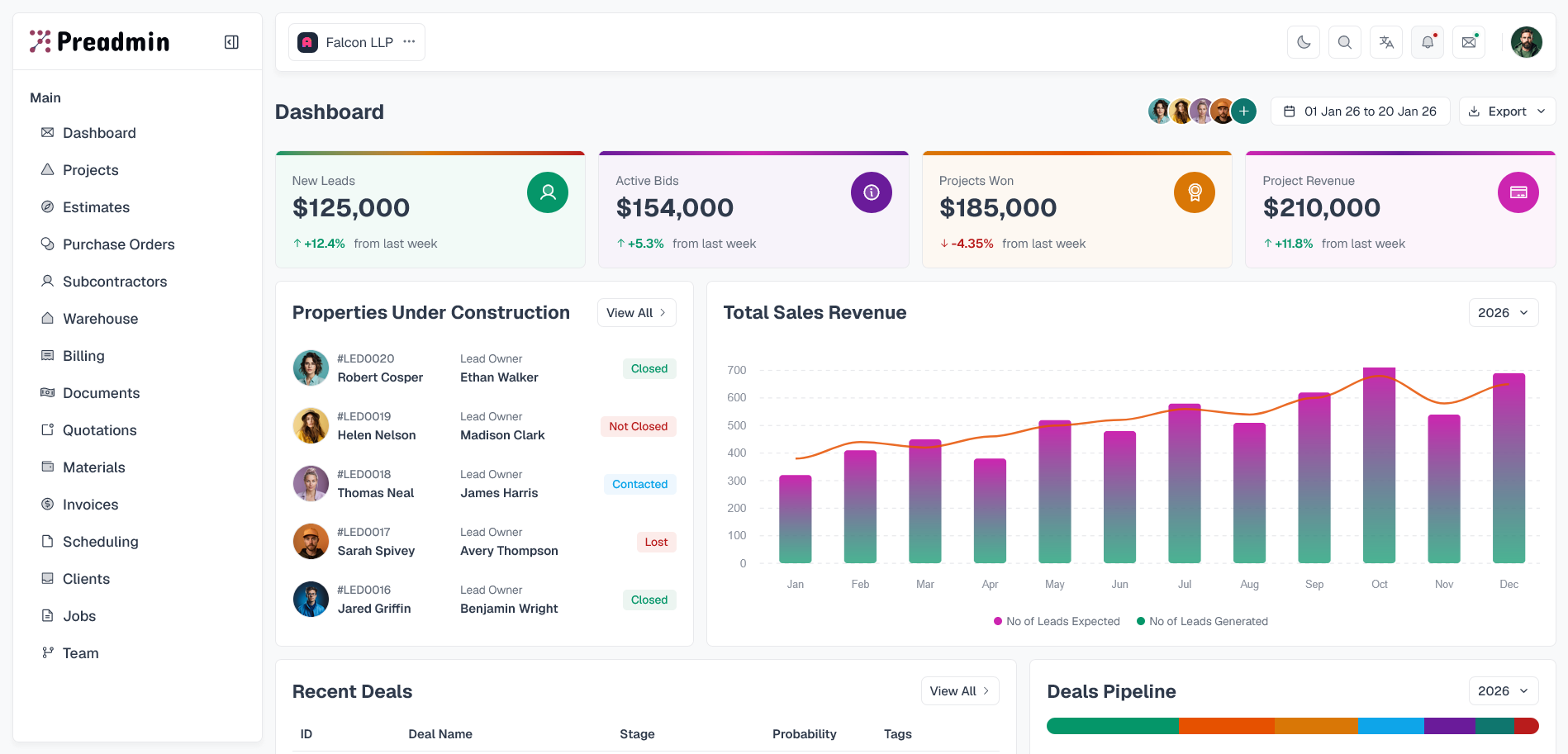Click the Scheduling sidebar icon

[x=48, y=541]
